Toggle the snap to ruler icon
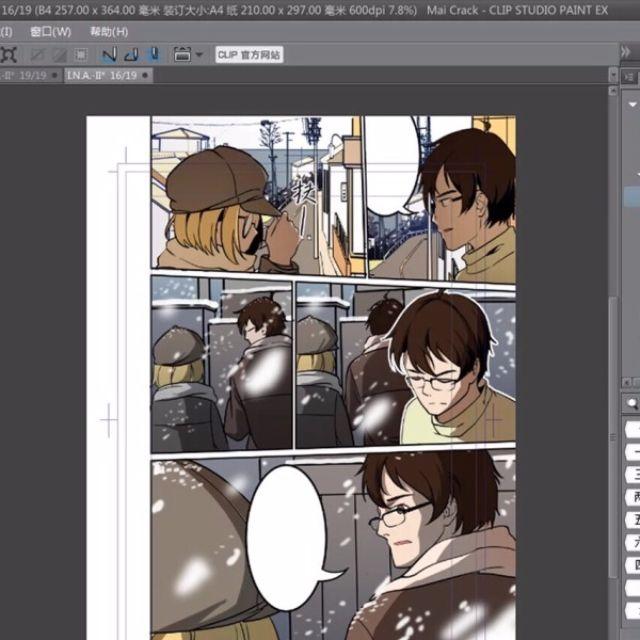Viewport: 640px width, 640px height. click(x=109, y=55)
